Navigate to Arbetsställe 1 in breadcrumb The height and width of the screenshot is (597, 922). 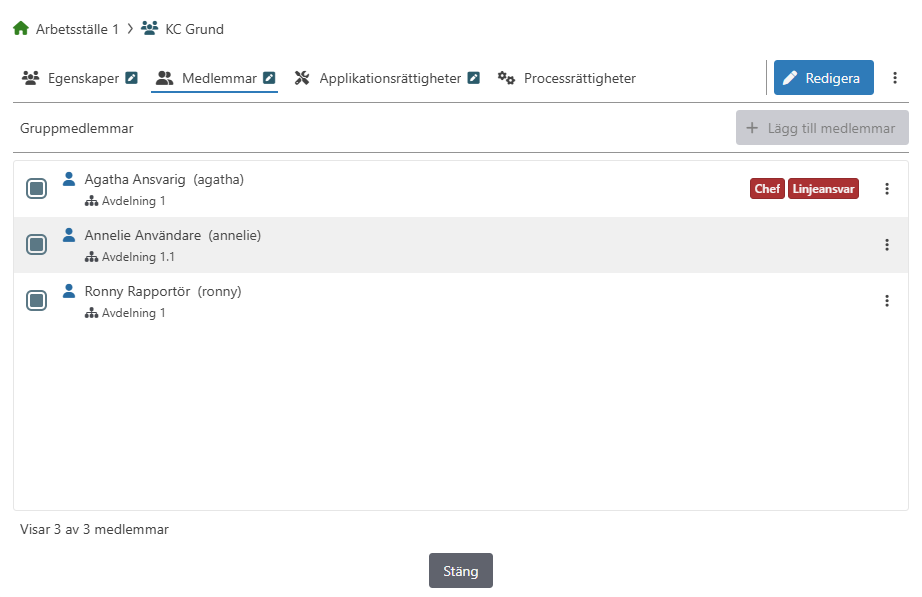click(77, 29)
